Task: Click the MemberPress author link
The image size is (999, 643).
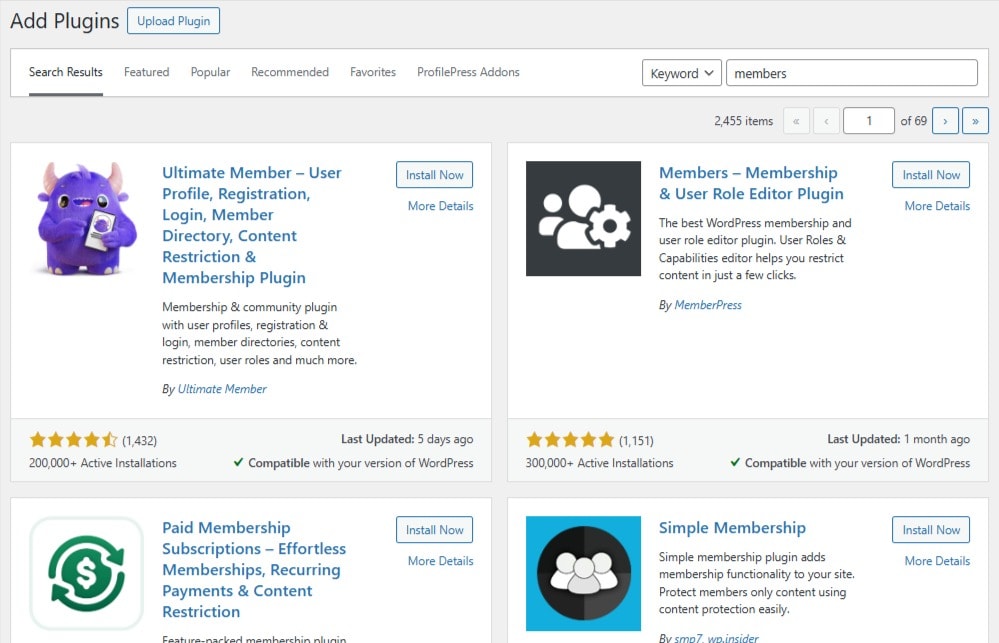Action: pyautogui.click(x=708, y=305)
